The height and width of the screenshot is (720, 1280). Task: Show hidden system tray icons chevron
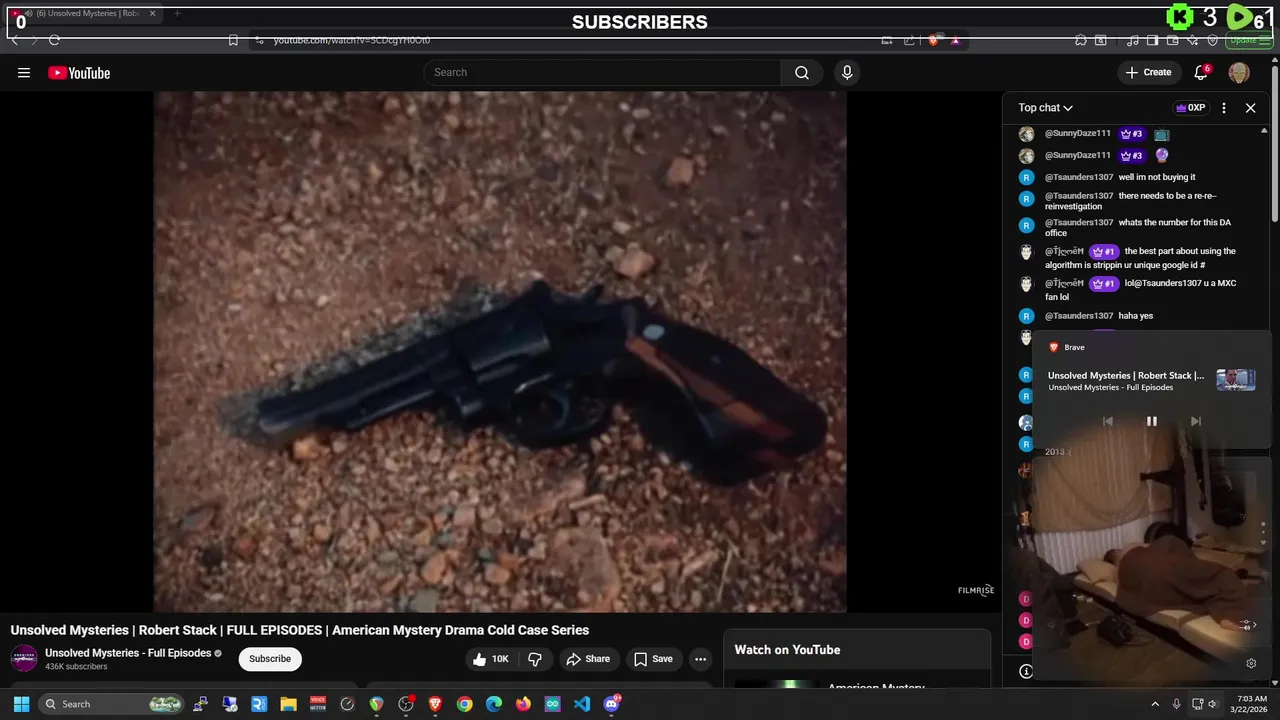[1155, 704]
